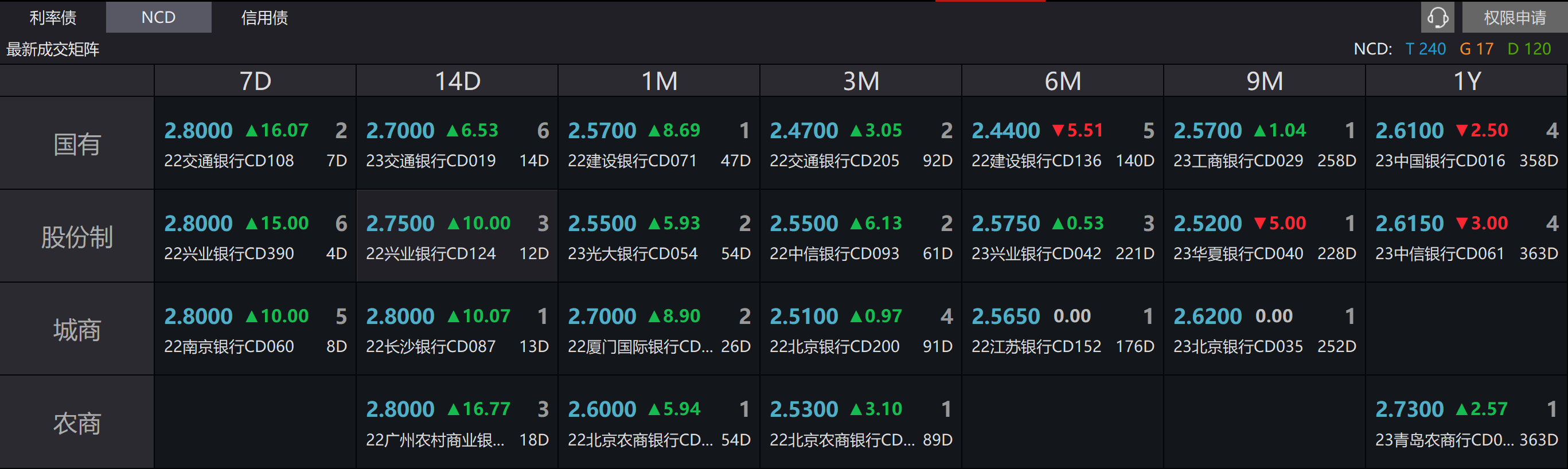Click 22北京银行CD200 cell
The height and width of the screenshot is (469, 1568).
(861, 329)
